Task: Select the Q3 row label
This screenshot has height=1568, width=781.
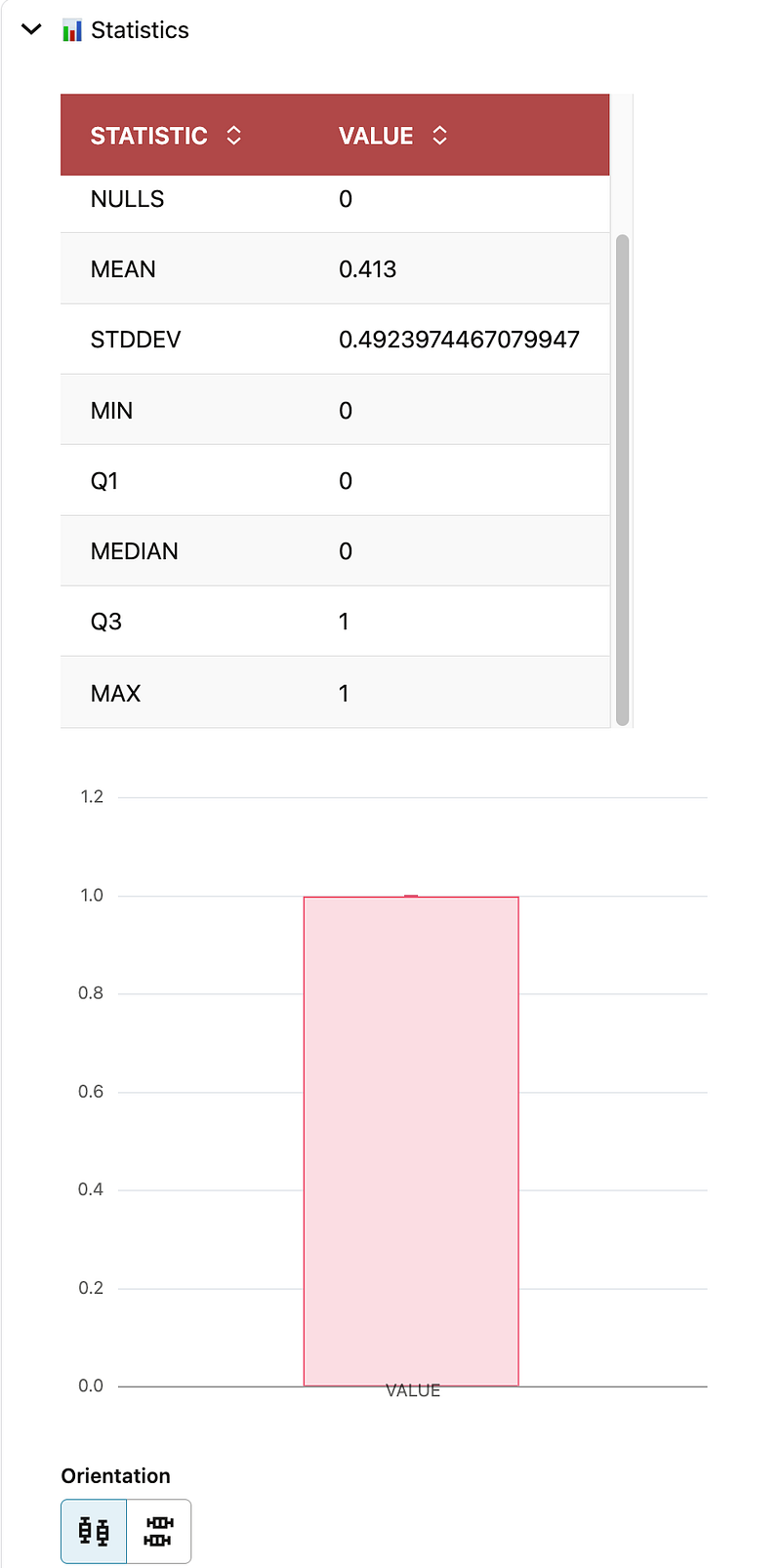Action: pos(105,622)
